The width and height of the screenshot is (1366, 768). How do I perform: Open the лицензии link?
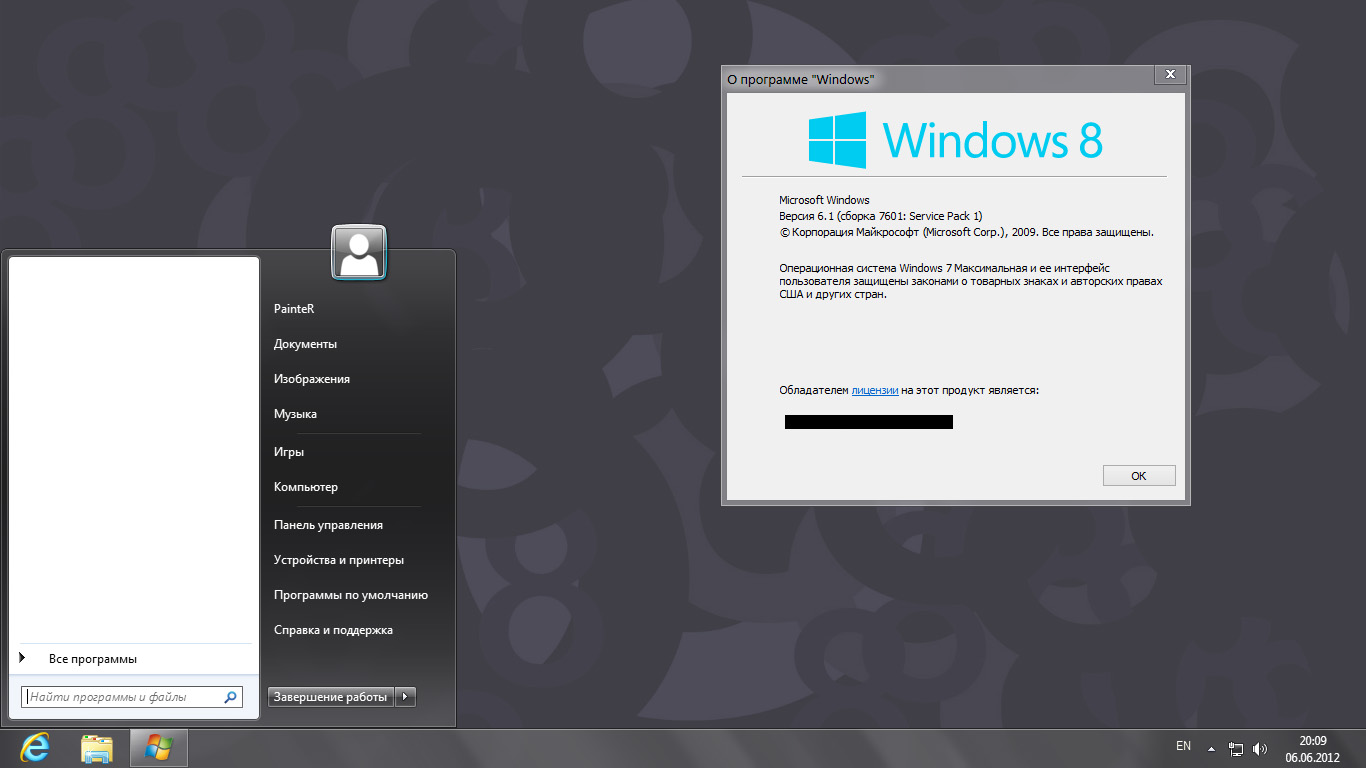(x=875, y=390)
